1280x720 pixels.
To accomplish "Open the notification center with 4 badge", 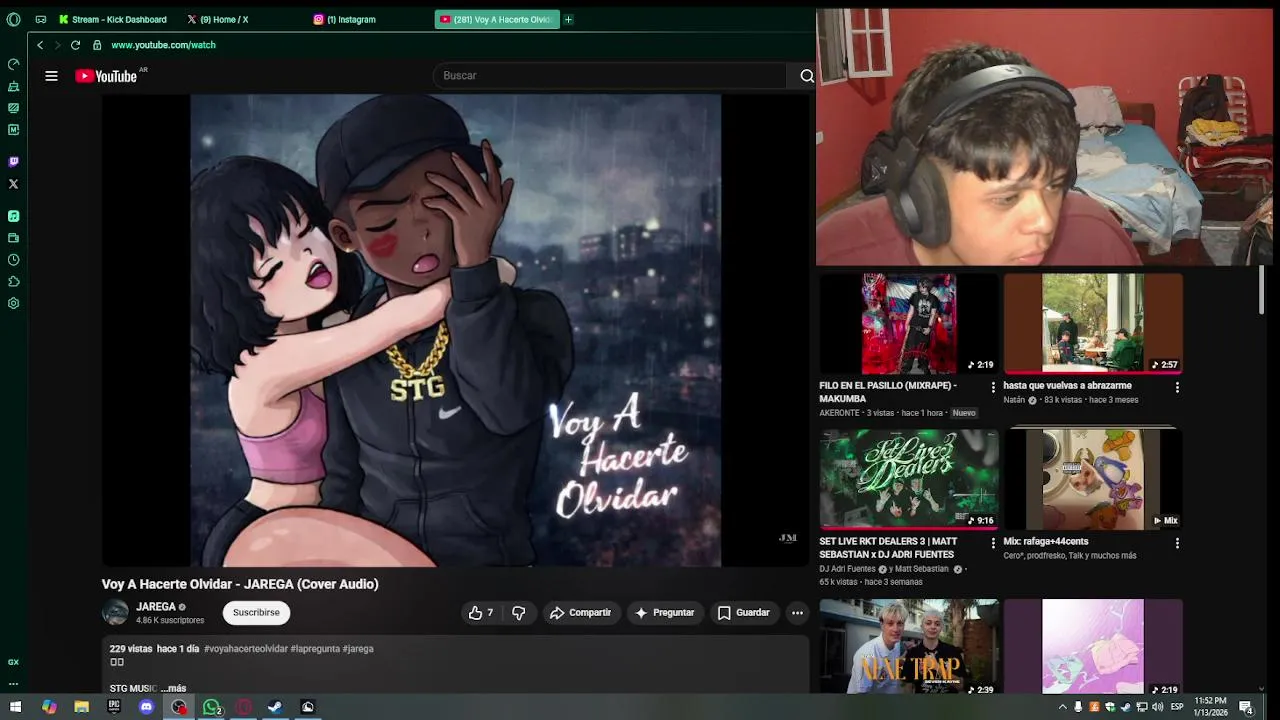I will (1246, 707).
